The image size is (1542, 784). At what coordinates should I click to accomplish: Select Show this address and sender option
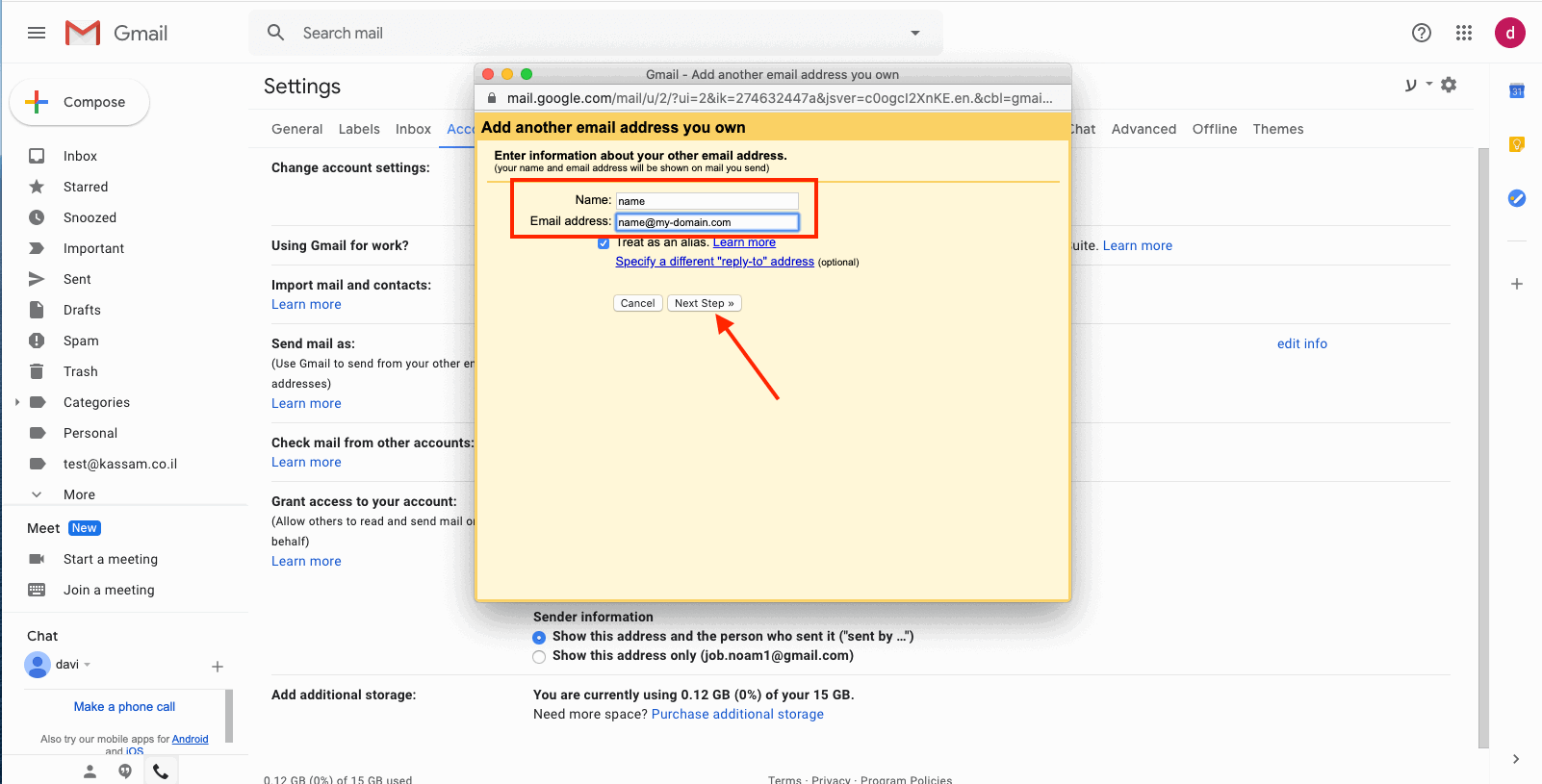coord(539,637)
